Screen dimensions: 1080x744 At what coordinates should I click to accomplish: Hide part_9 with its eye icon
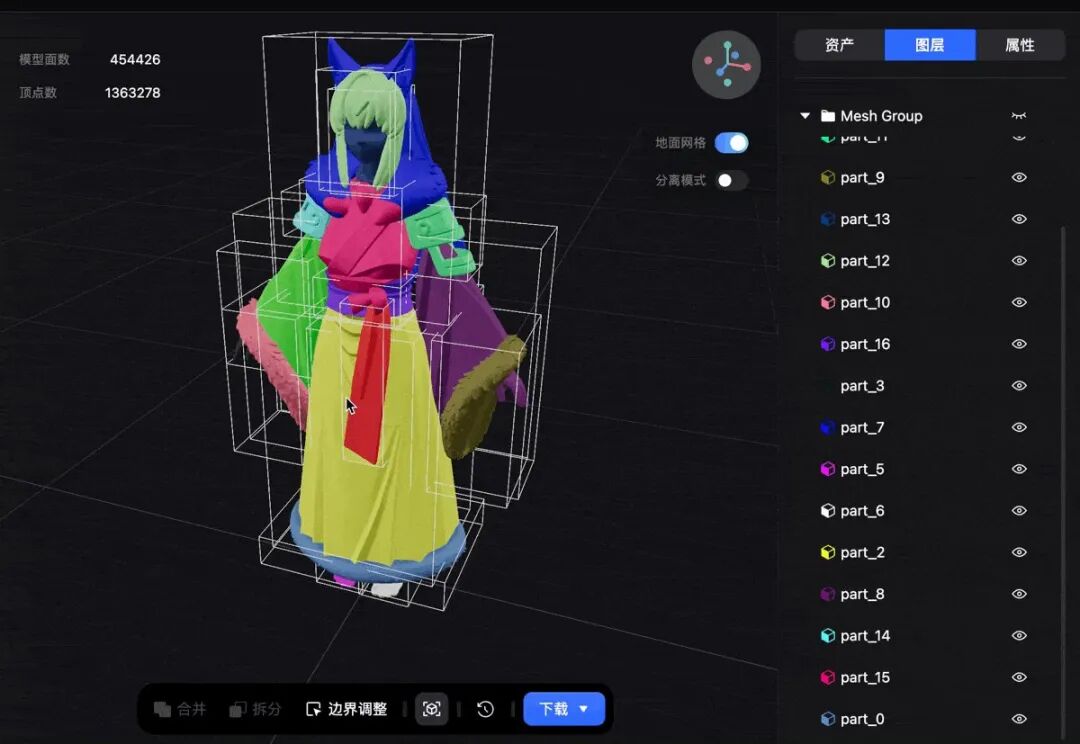(x=1019, y=178)
